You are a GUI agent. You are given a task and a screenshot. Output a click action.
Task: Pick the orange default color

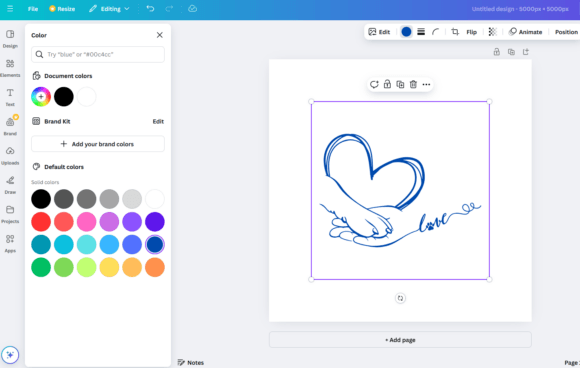[155, 267]
